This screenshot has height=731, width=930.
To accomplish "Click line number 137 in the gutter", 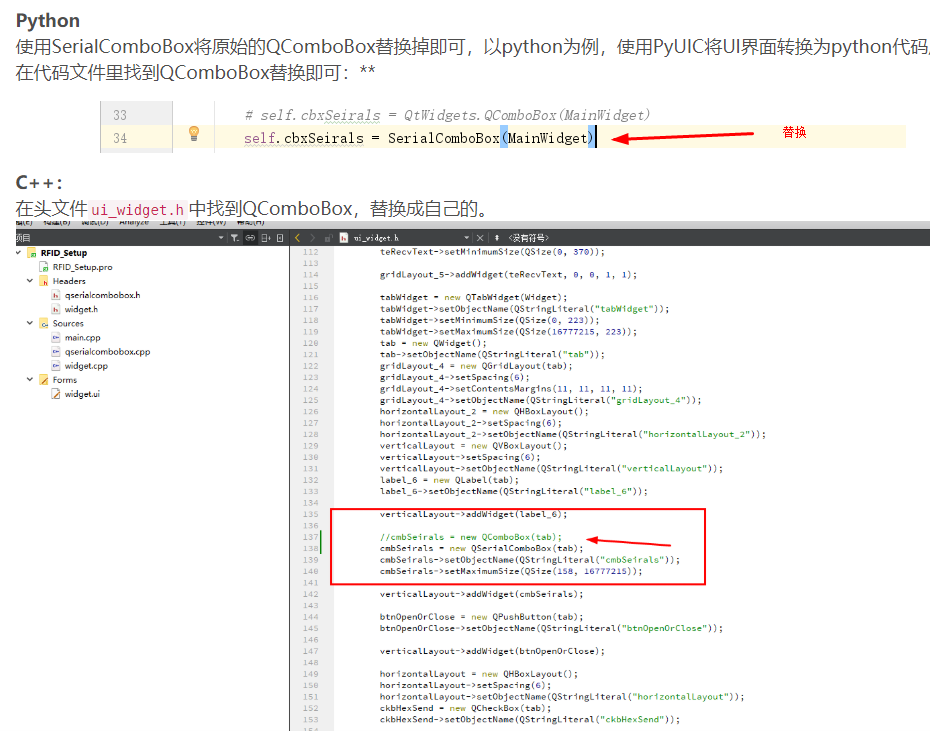I will [x=311, y=537].
